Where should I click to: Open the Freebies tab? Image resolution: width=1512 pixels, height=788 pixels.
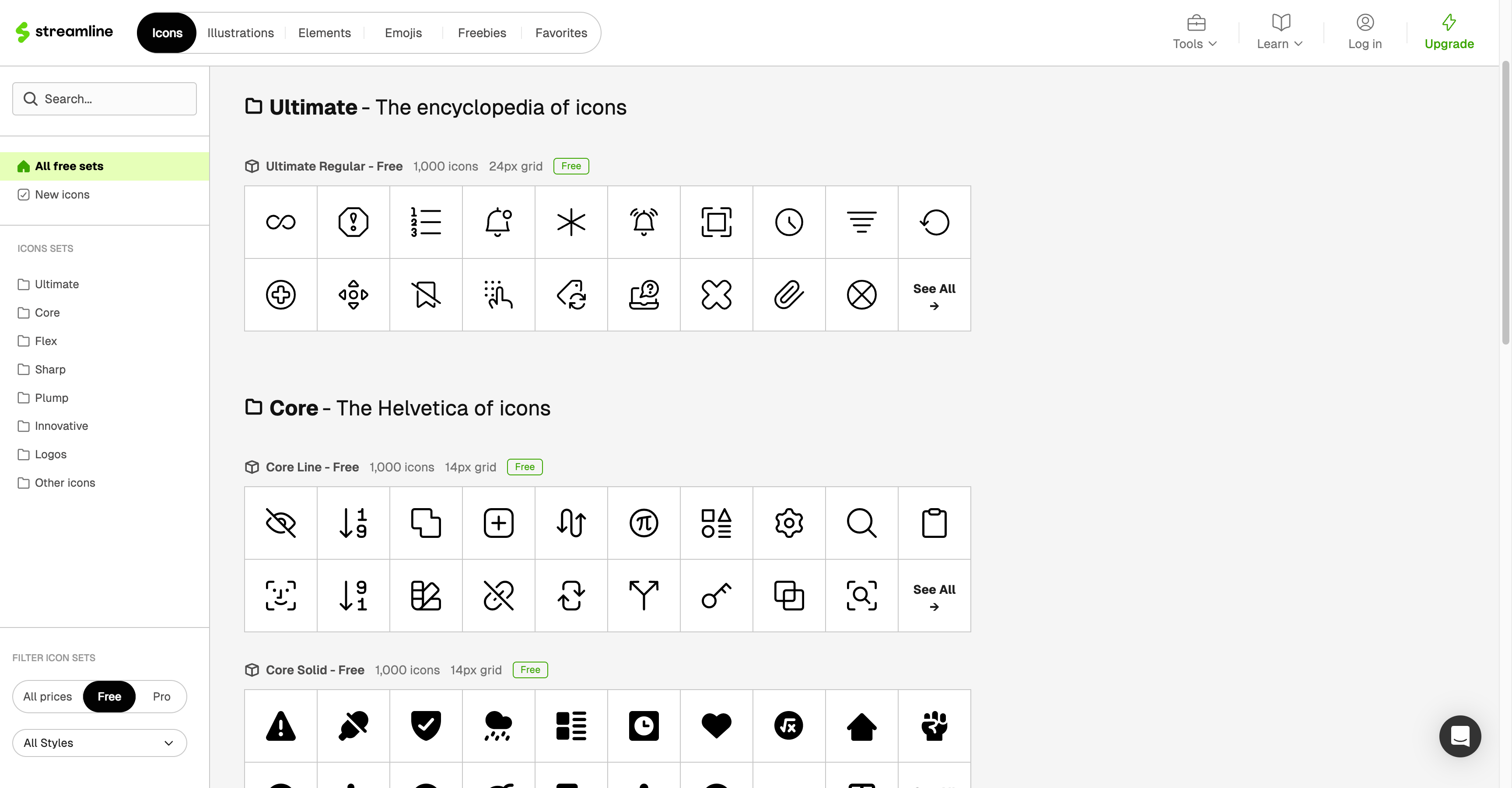pyautogui.click(x=482, y=33)
